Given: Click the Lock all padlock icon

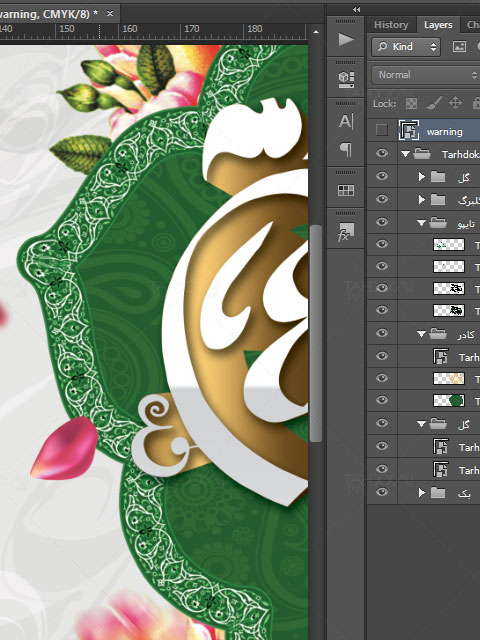Looking at the screenshot, I should coord(476,103).
